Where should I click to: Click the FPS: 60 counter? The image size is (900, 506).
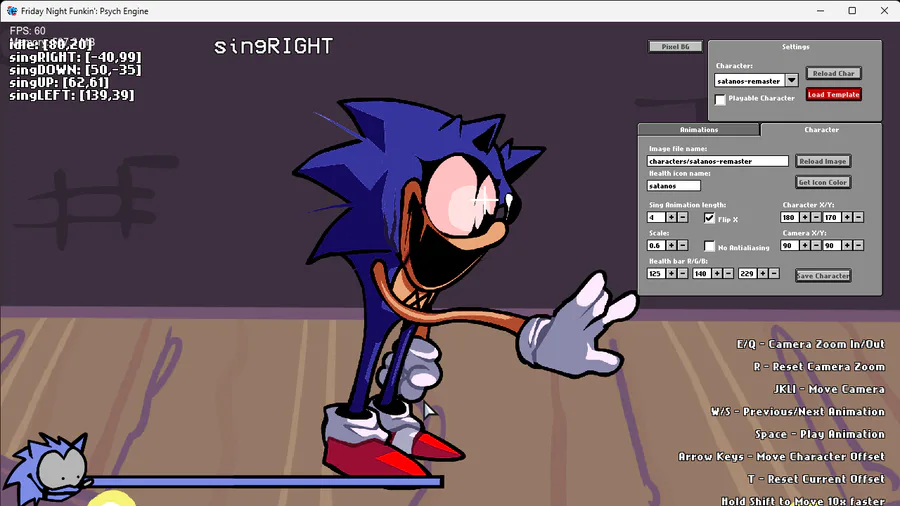(x=28, y=31)
